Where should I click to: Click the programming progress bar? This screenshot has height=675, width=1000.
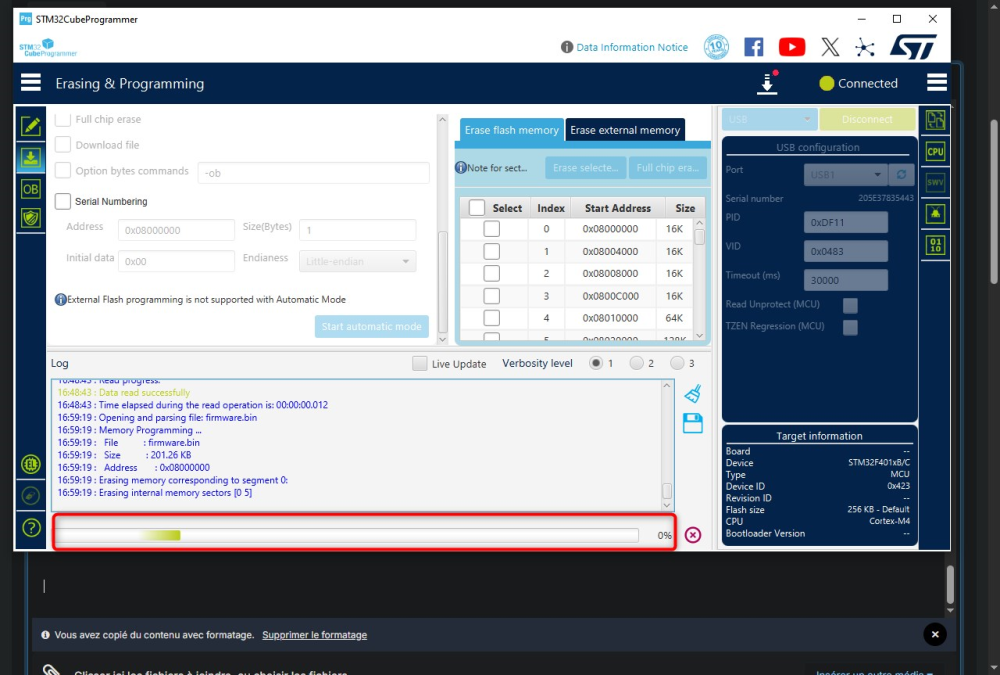(x=348, y=535)
